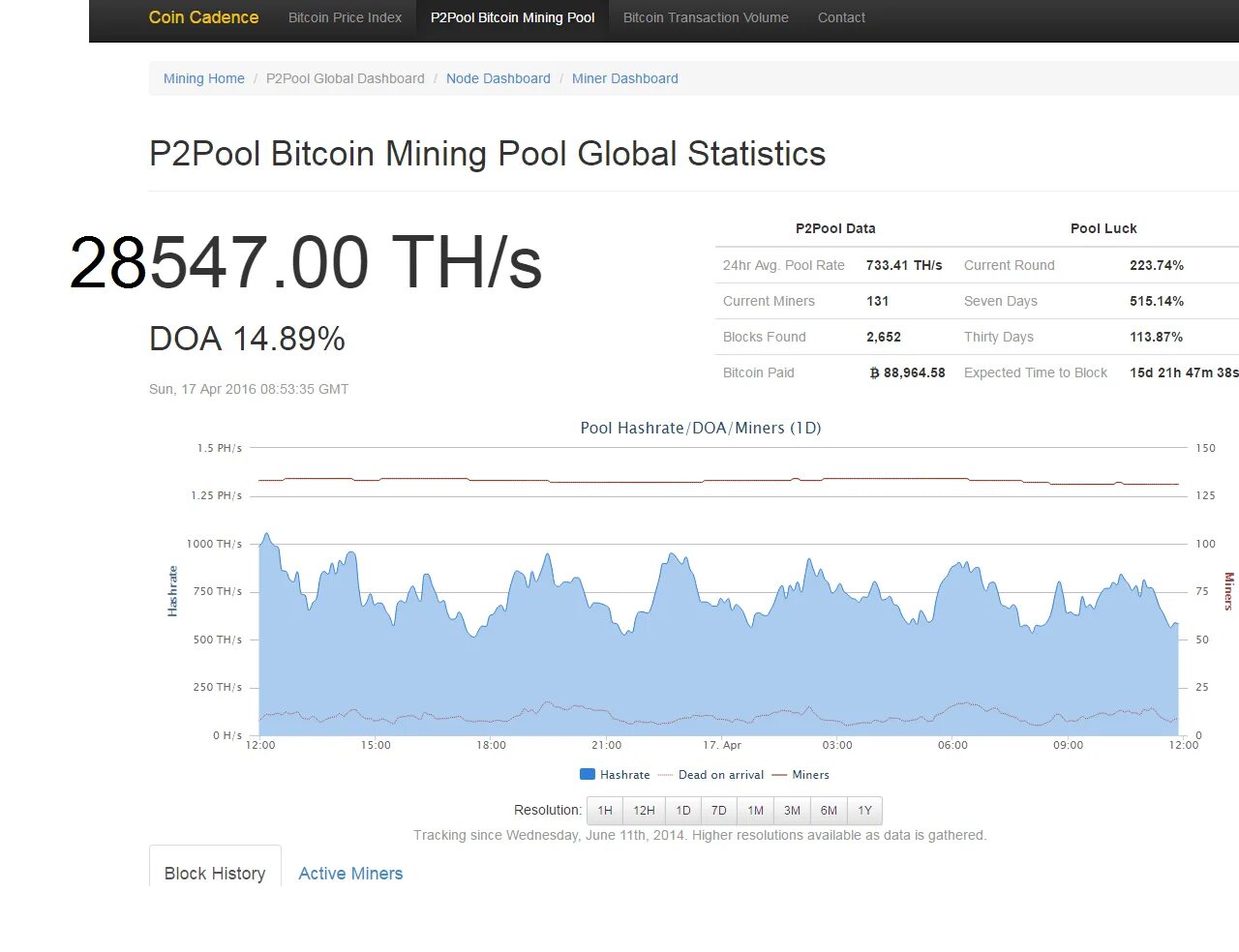Screen dimensions: 1239x952
Task: Click the Pool Luck table header
Action: click(1103, 228)
